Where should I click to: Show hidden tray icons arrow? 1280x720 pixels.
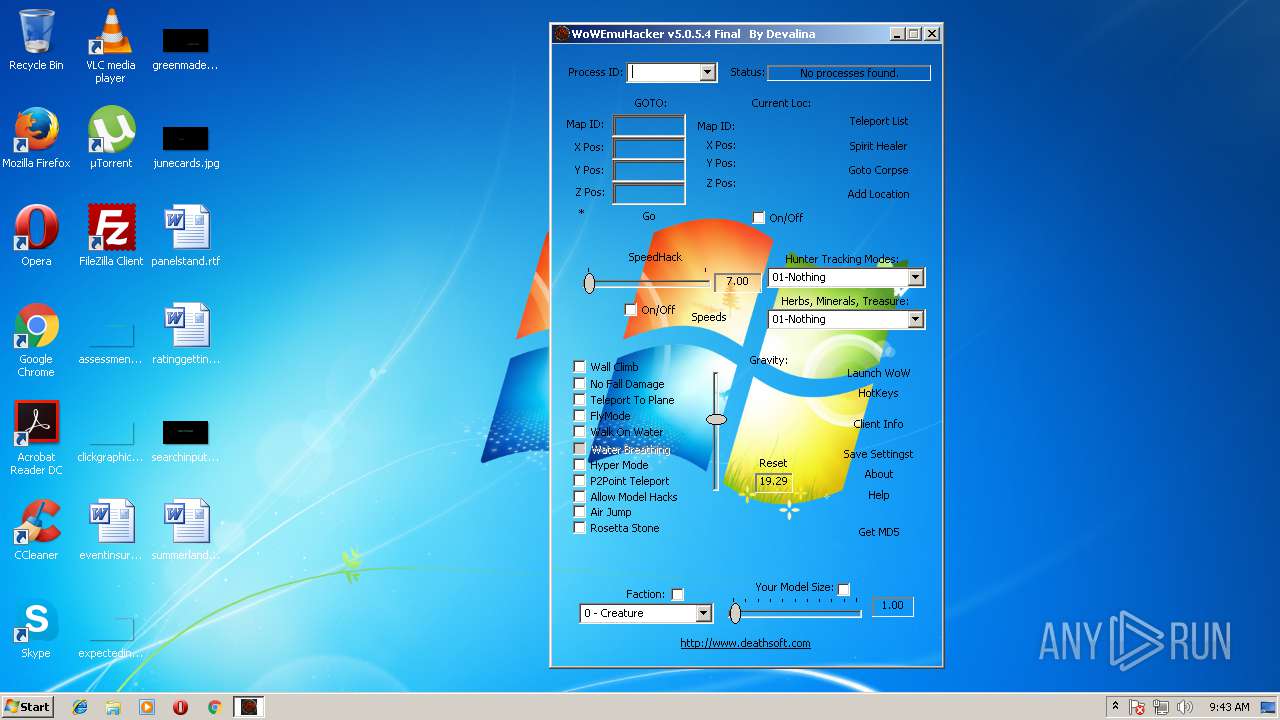[x=1115, y=707]
